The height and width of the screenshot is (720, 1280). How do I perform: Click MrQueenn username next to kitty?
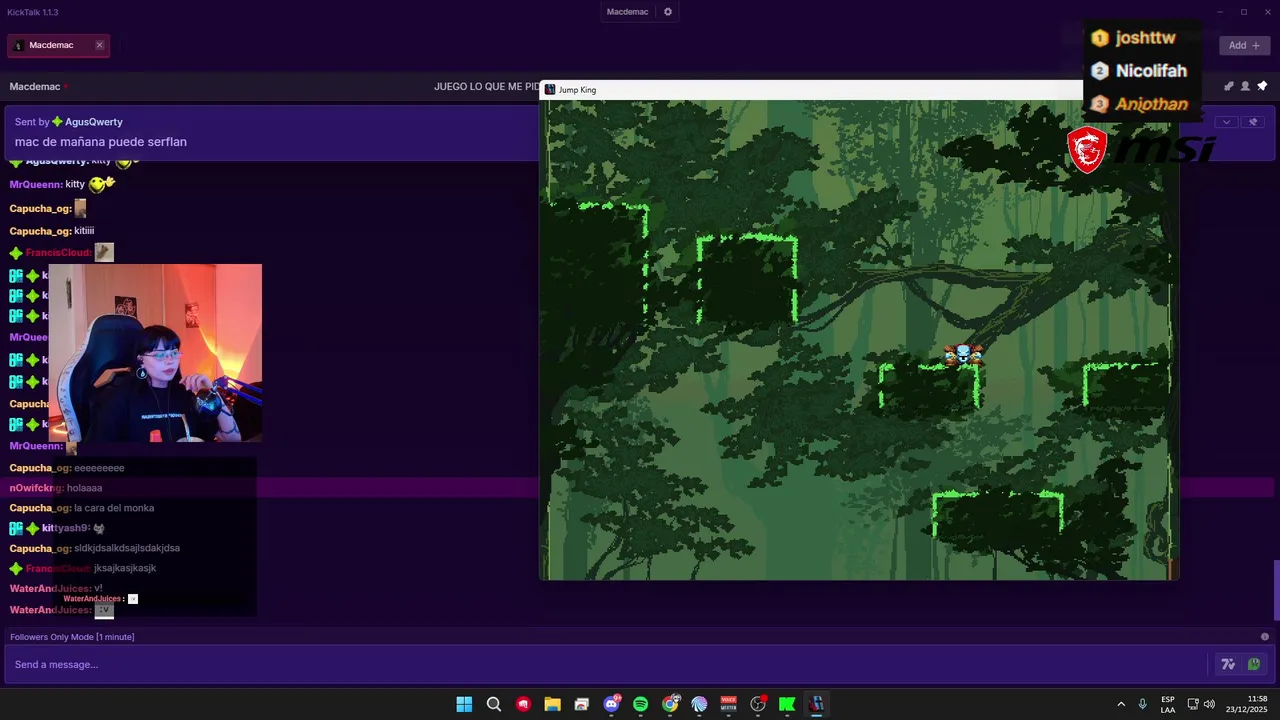point(35,184)
